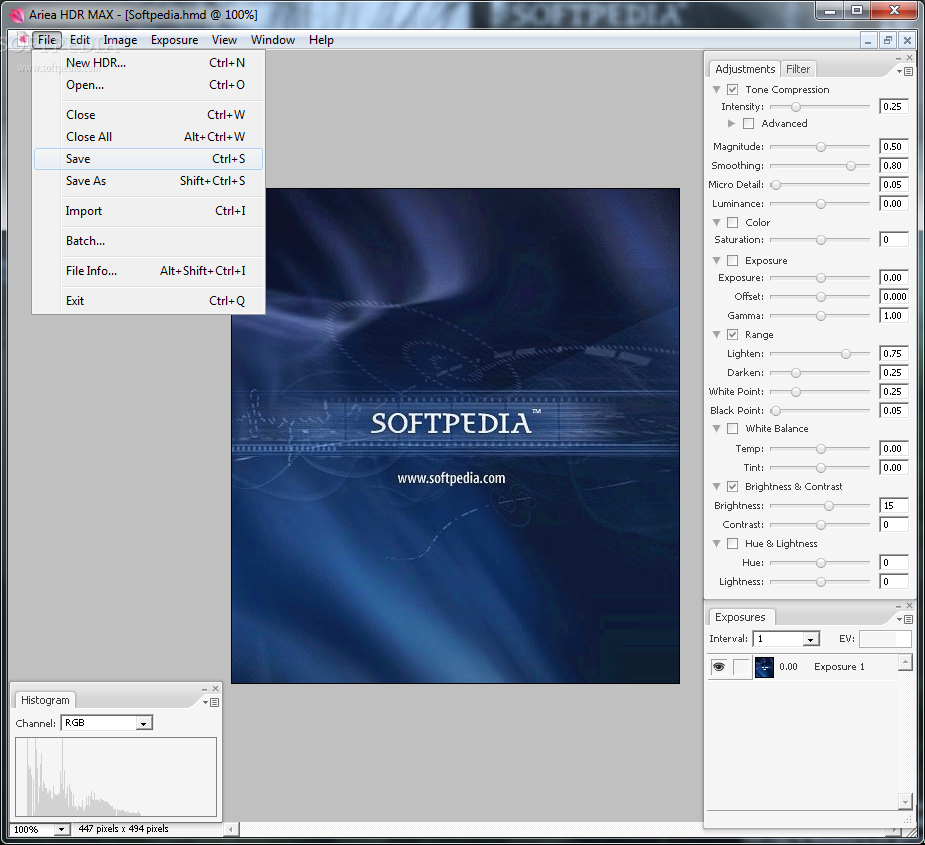The height and width of the screenshot is (845, 925).
Task: Select the Histogram tab
Action: [x=45, y=700]
